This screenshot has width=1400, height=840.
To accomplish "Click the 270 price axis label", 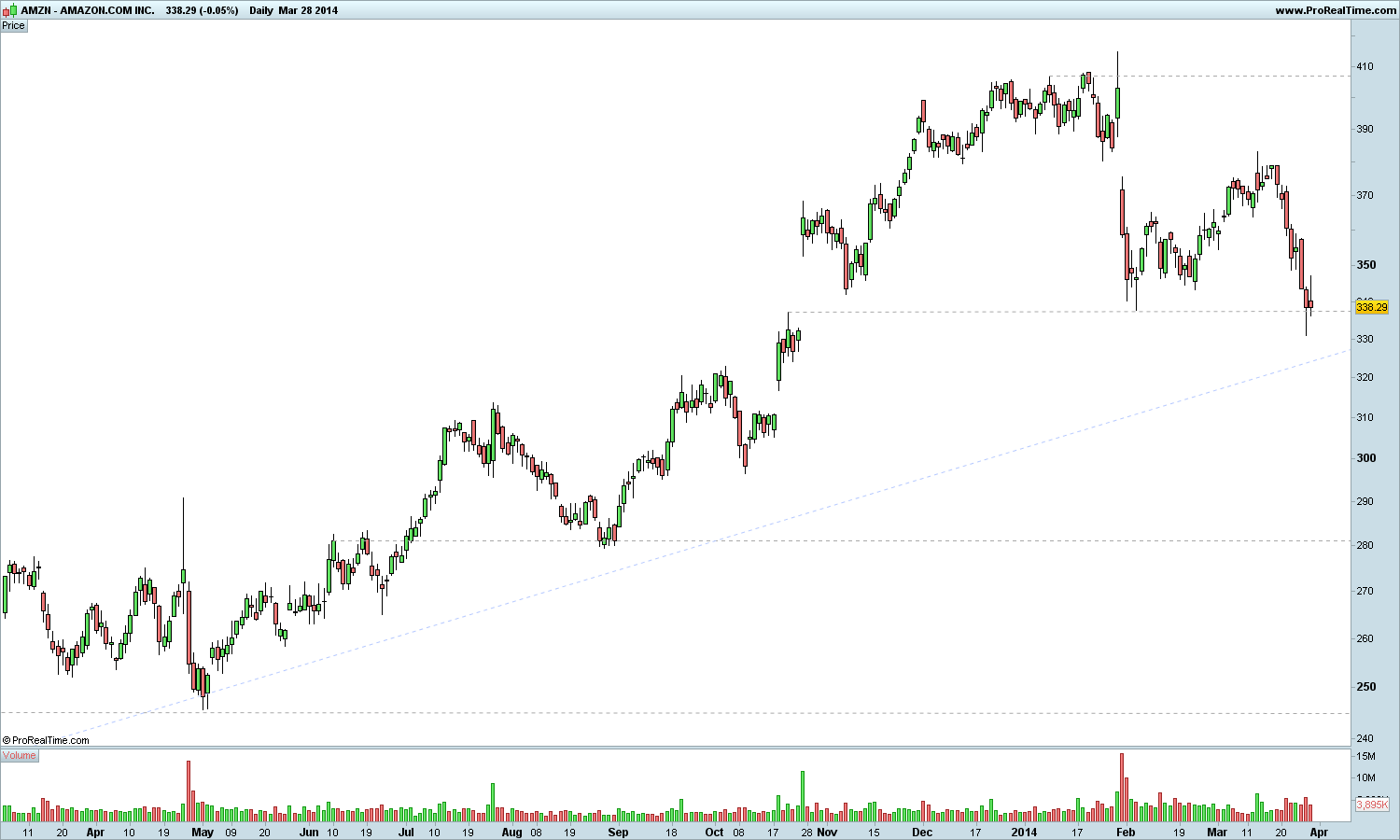I will click(x=1365, y=591).
